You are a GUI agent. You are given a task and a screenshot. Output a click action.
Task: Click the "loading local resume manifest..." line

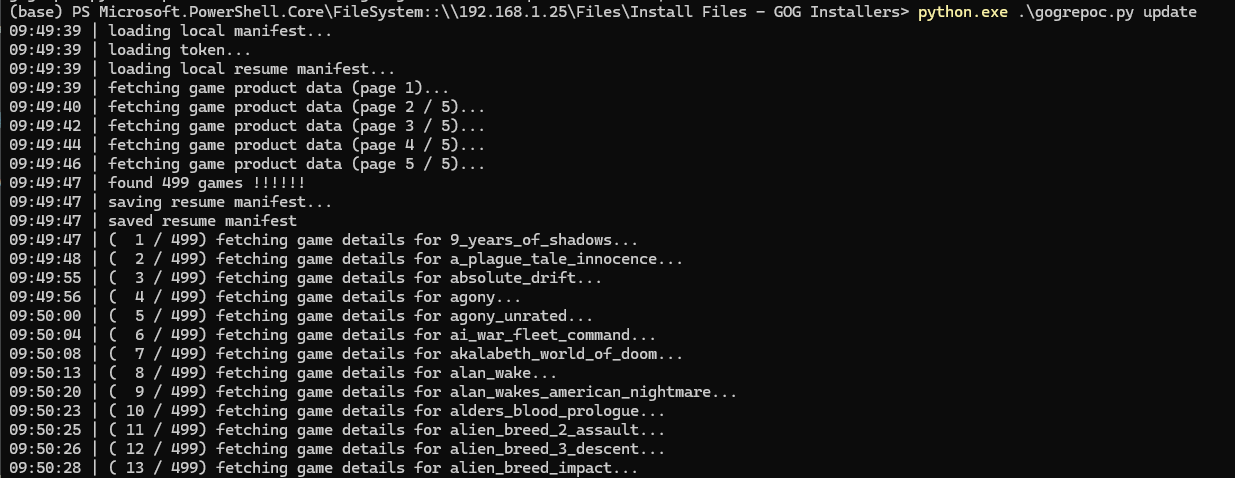pyautogui.click(x=250, y=69)
